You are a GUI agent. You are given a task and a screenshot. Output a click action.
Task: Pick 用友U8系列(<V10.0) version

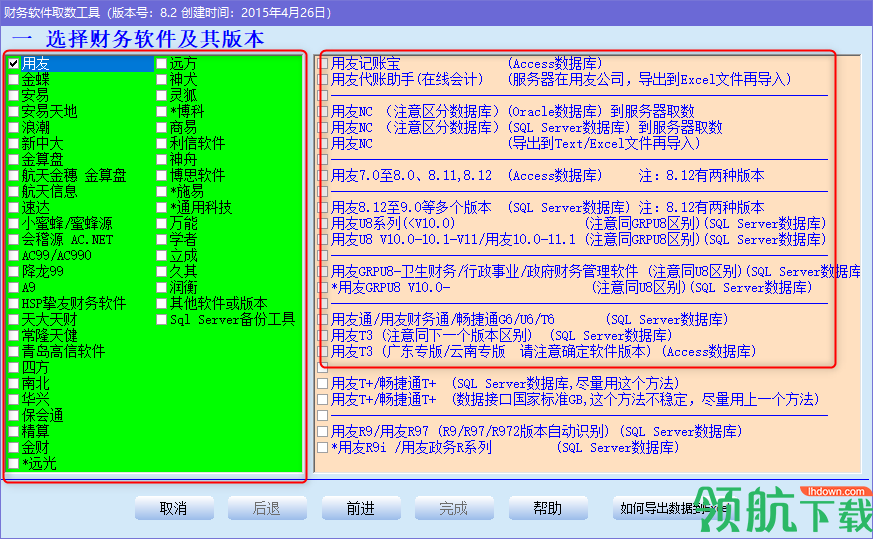click(322, 224)
